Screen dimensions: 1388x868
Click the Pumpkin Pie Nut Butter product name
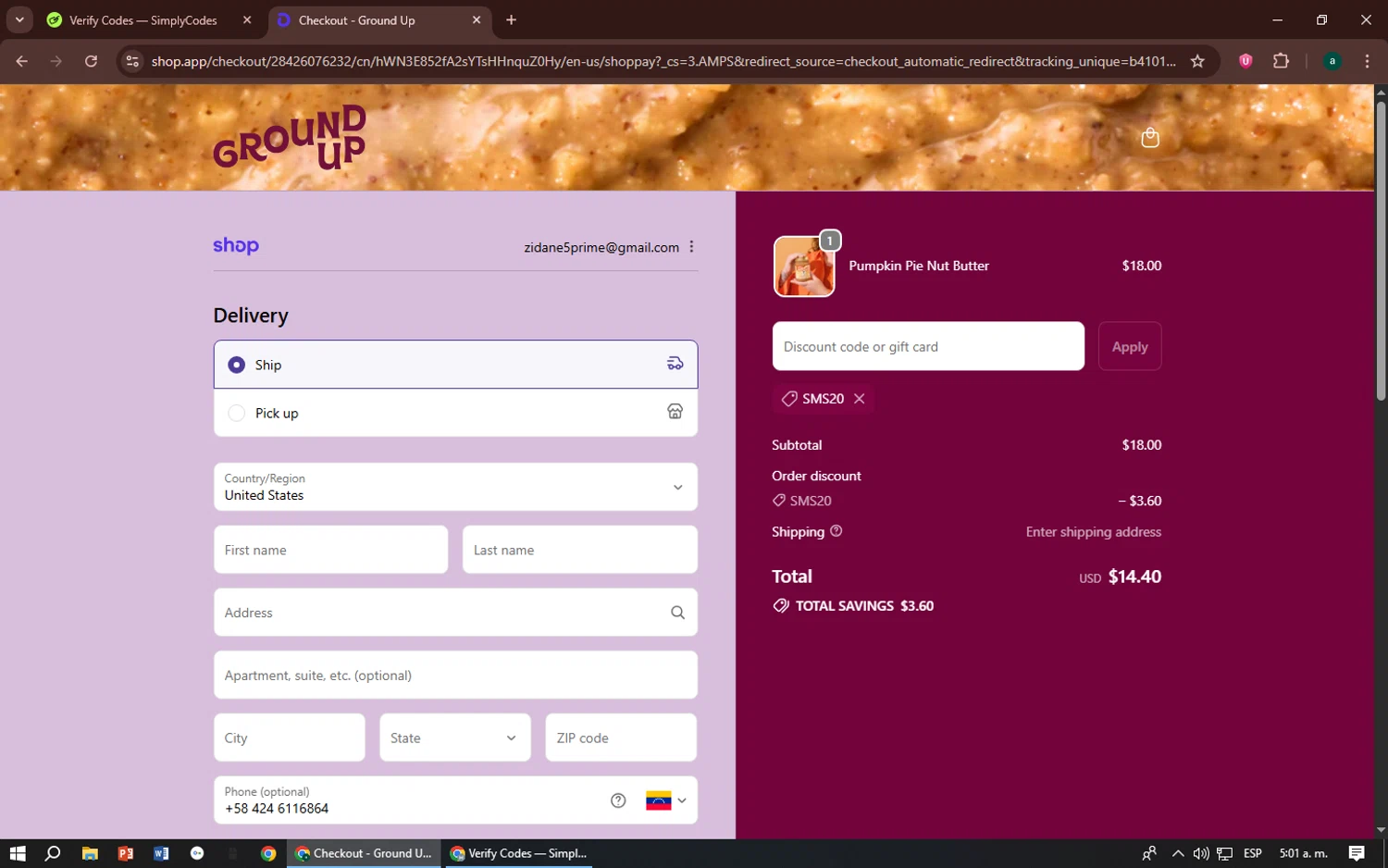(919, 266)
